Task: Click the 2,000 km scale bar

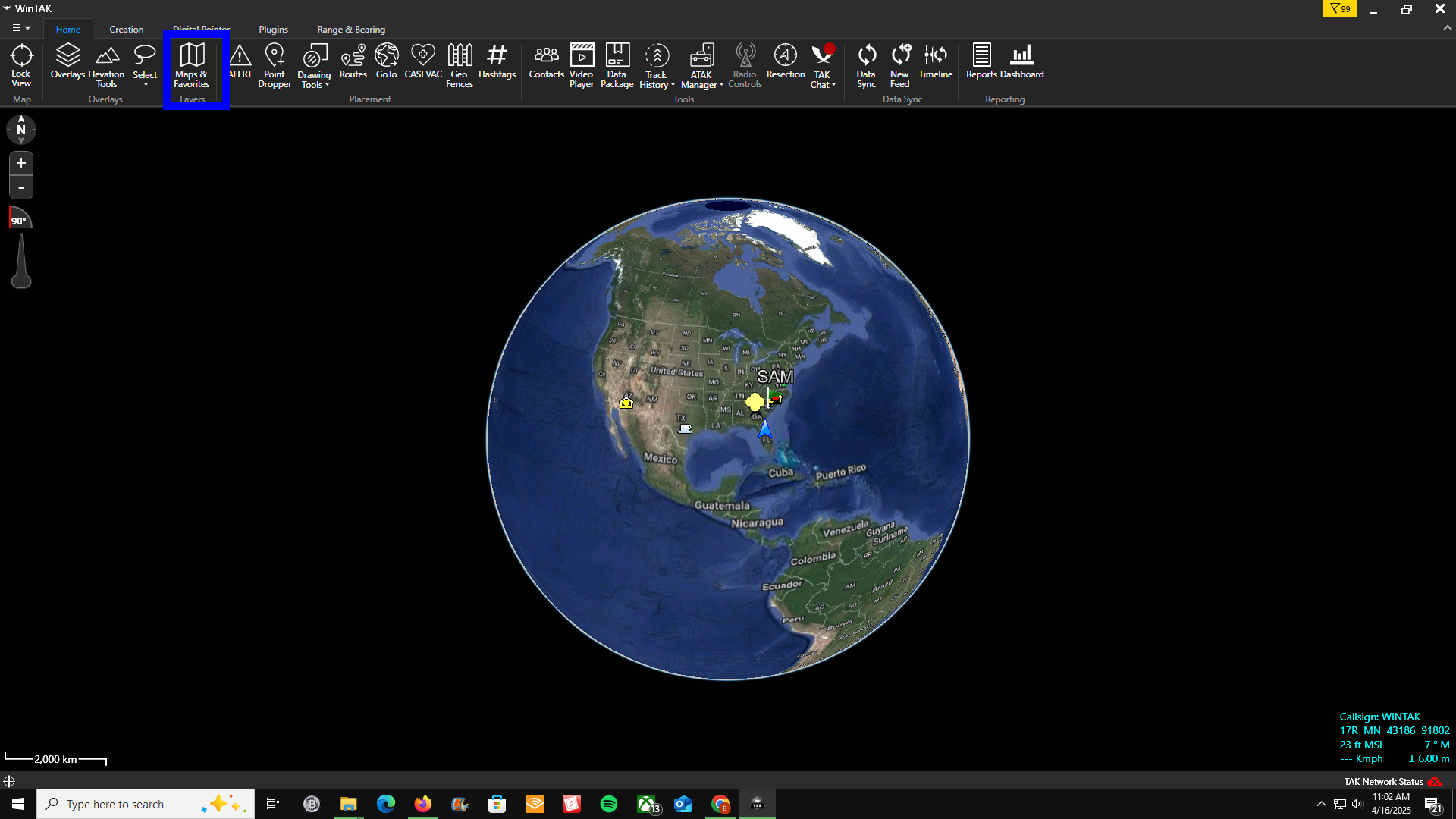Action: pos(55,759)
